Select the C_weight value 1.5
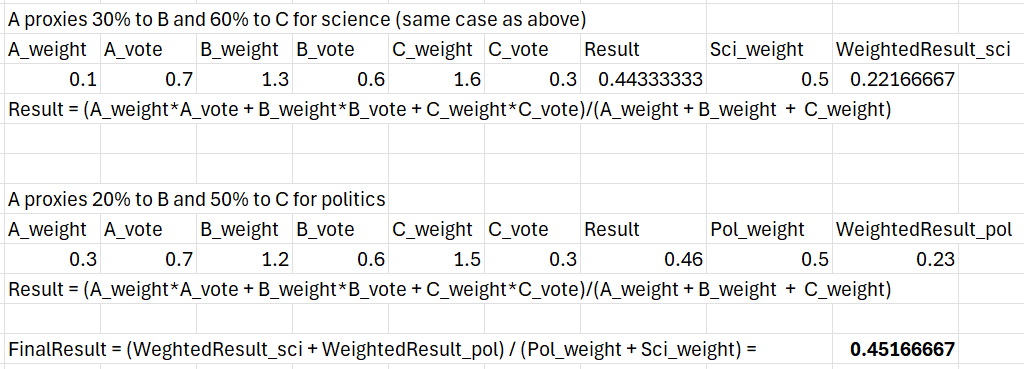Viewport: 1024px width, 369px height. pyautogui.click(x=437, y=260)
